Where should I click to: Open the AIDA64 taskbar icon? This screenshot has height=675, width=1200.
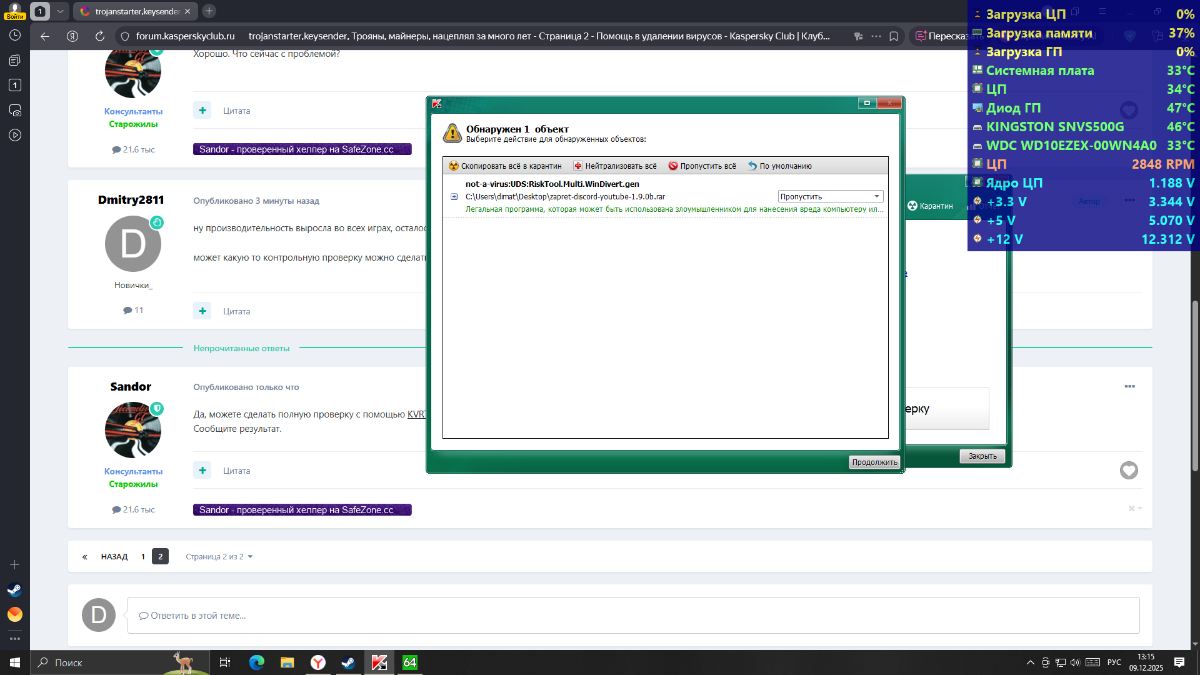[410, 662]
